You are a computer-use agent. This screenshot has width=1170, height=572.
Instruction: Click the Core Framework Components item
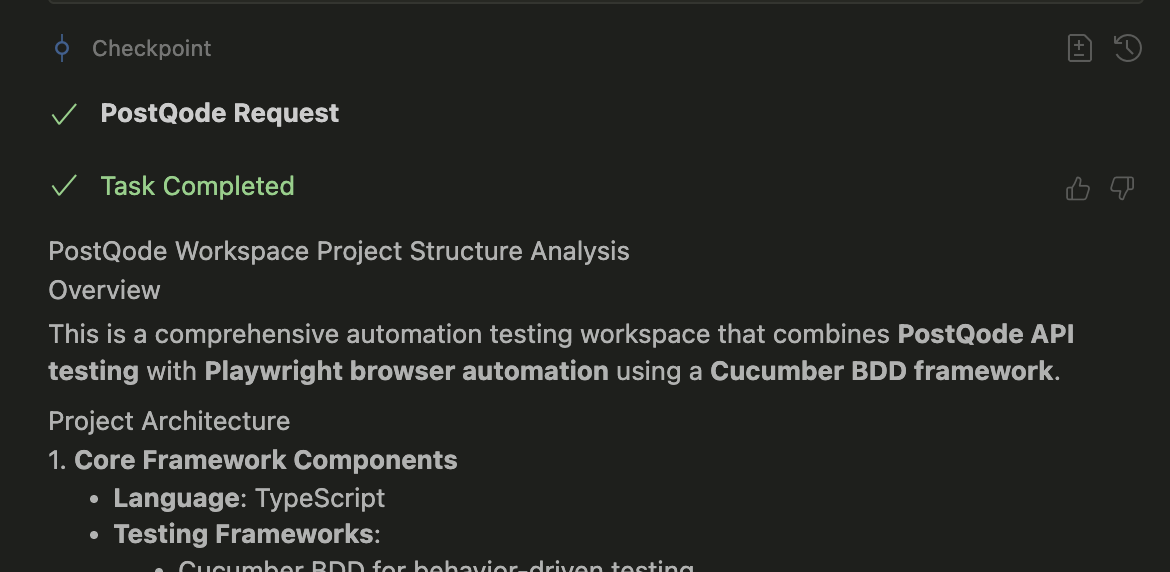[x=265, y=460]
